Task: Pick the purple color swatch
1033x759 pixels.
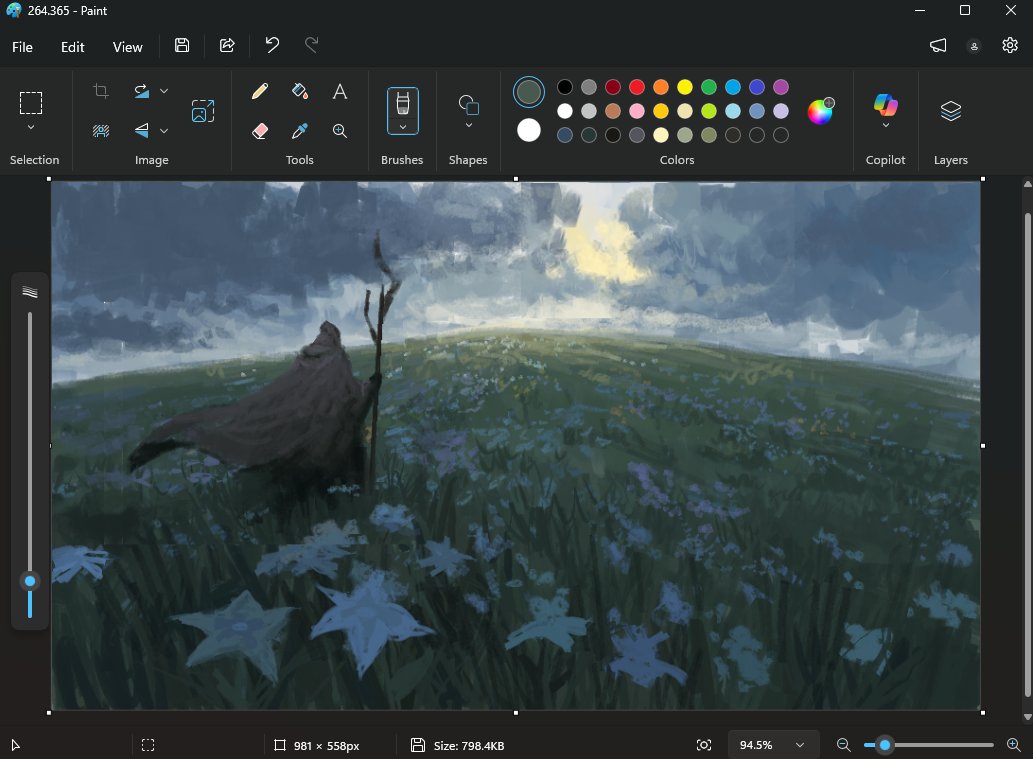Action: [x=781, y=87]
